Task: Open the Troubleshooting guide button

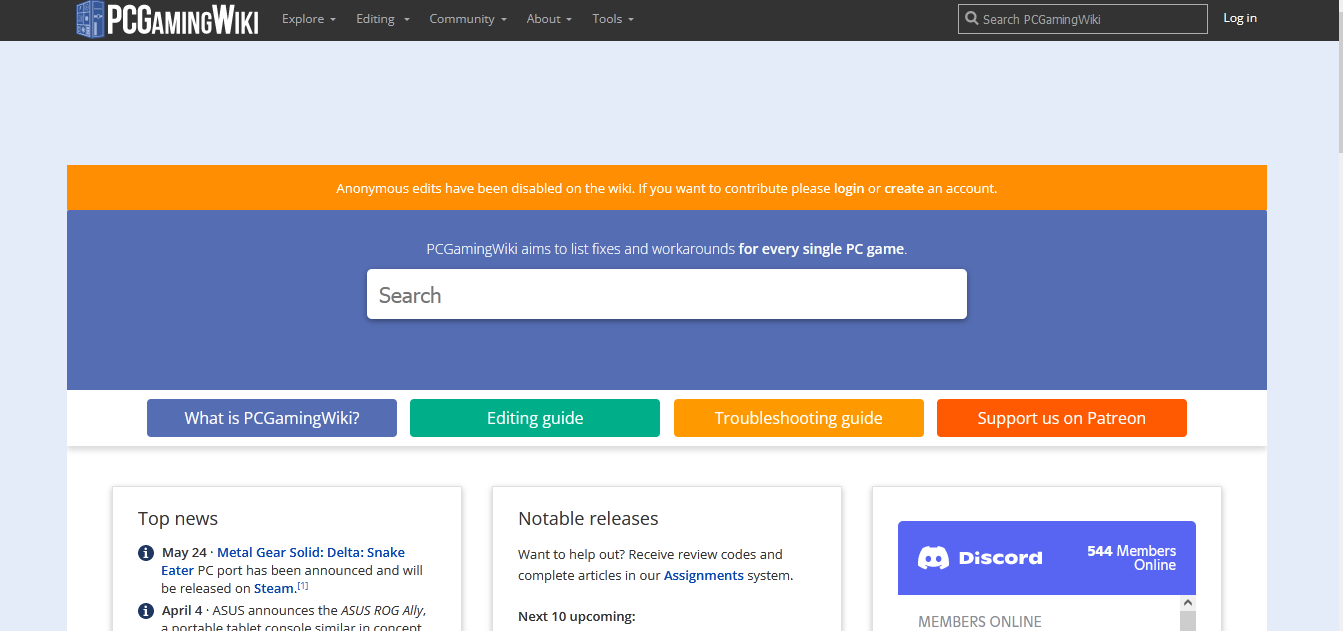Action: [x=799, y=418]
